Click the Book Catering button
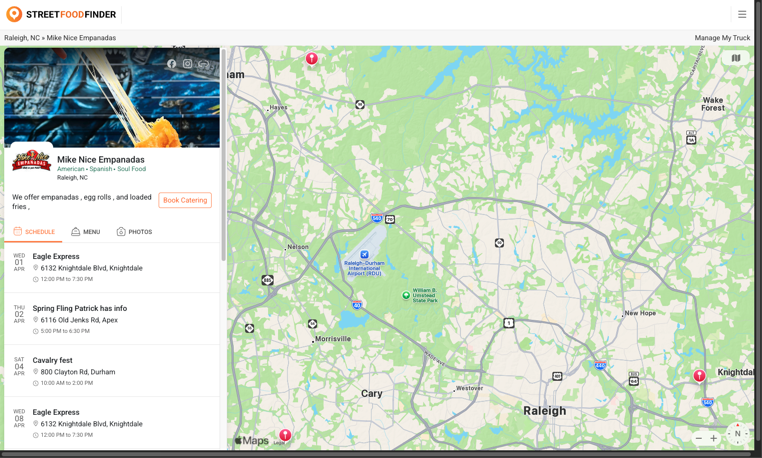Viewport: 762px width, 458px height. coord(185,200)
